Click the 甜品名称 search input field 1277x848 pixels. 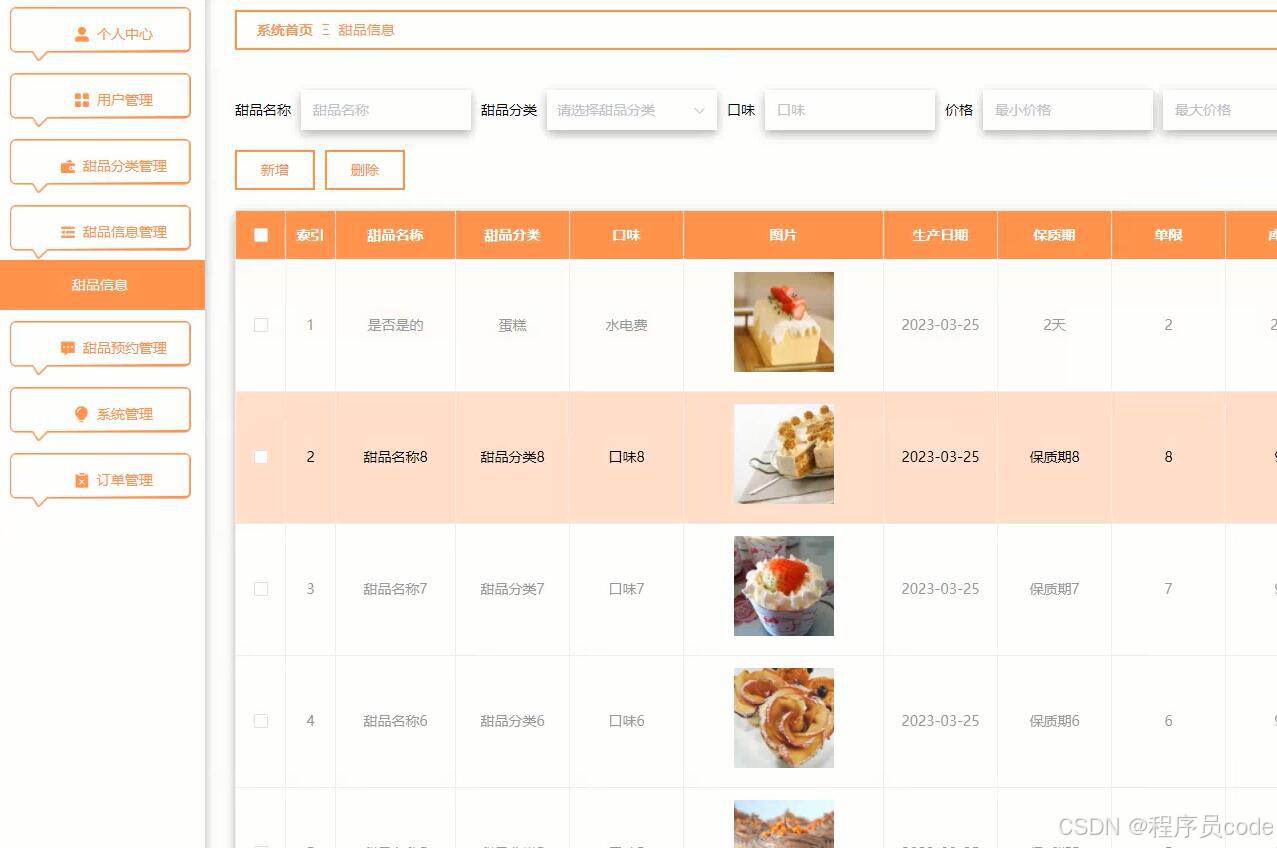coord(385,110)
